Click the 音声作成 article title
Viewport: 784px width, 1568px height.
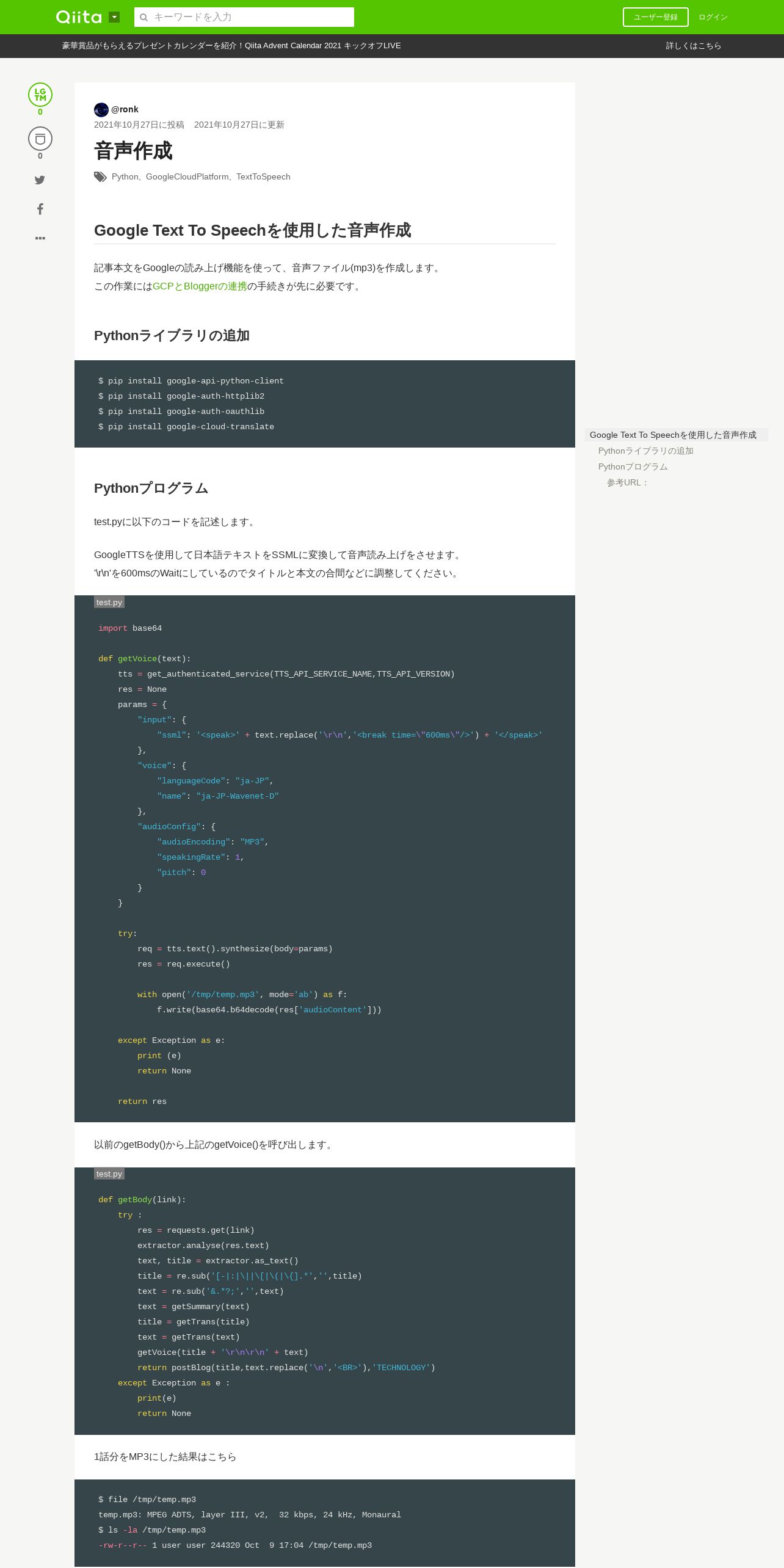pyautogui.click(x=133, y=151)
